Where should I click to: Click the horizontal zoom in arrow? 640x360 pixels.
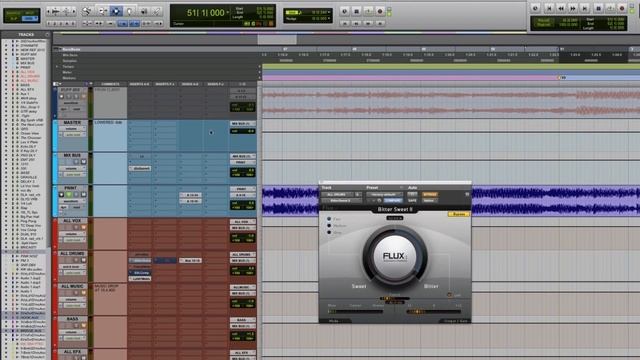pos(73,11)
